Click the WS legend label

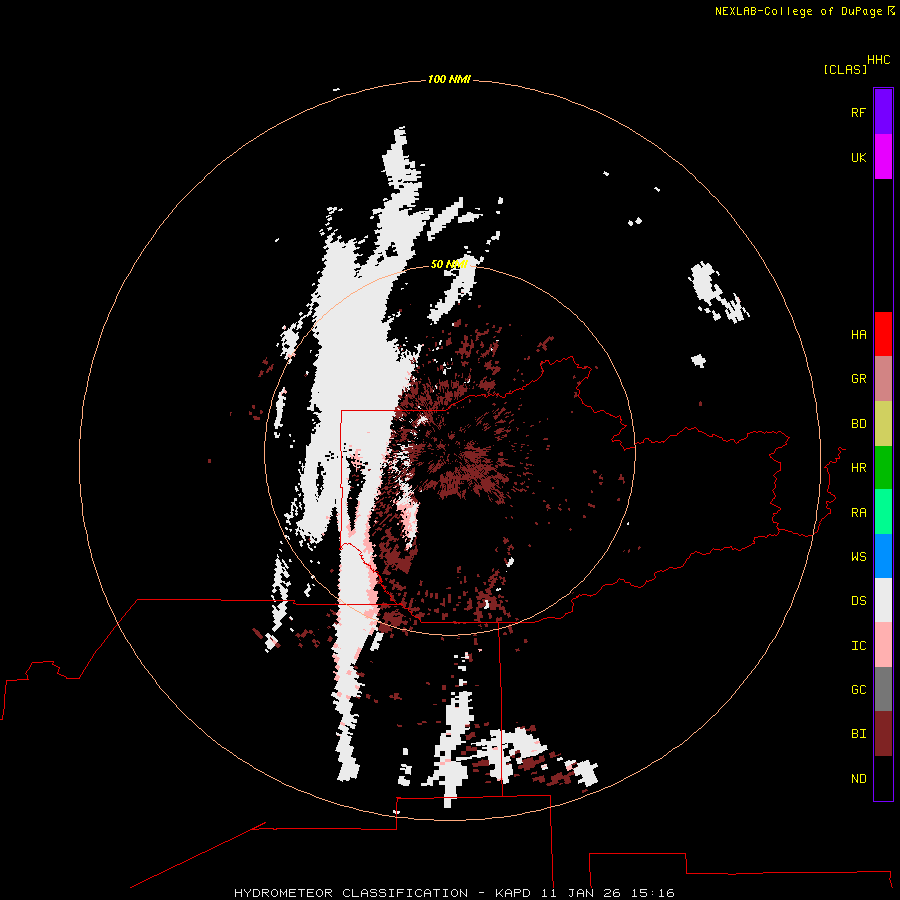(859, 557)
